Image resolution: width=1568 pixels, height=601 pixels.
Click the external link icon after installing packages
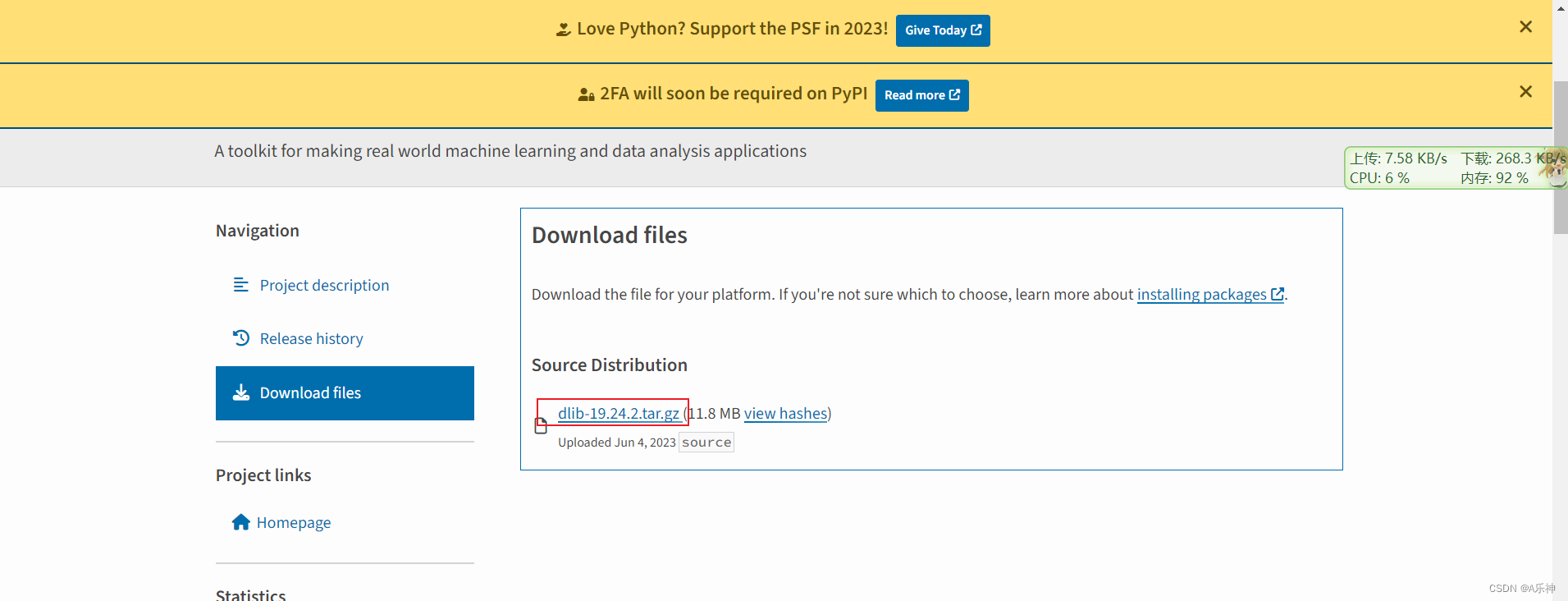click(1277, 294)
